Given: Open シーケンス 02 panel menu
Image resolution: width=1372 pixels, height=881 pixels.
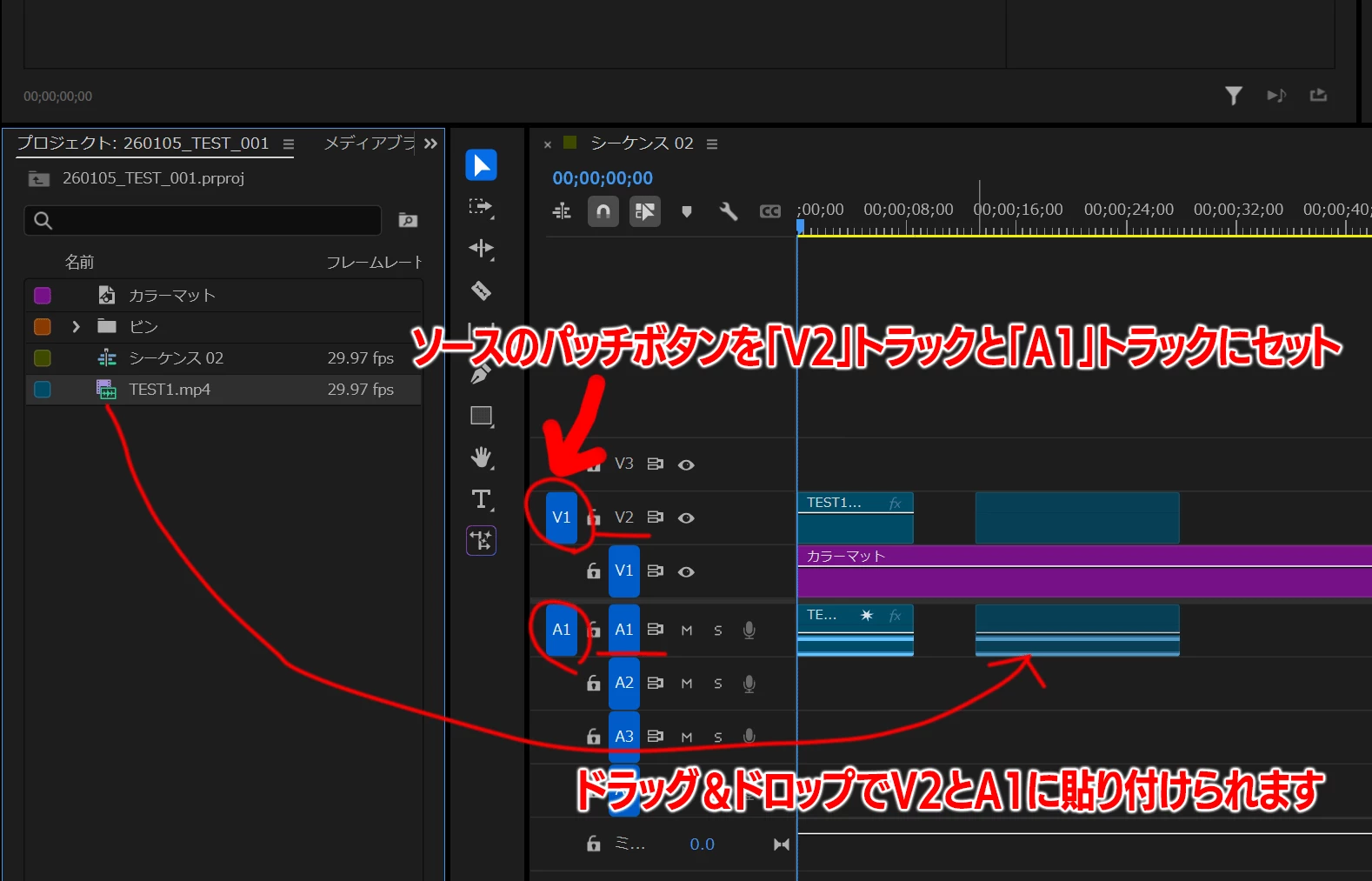Looking at the screenshot, I should 712,144.
